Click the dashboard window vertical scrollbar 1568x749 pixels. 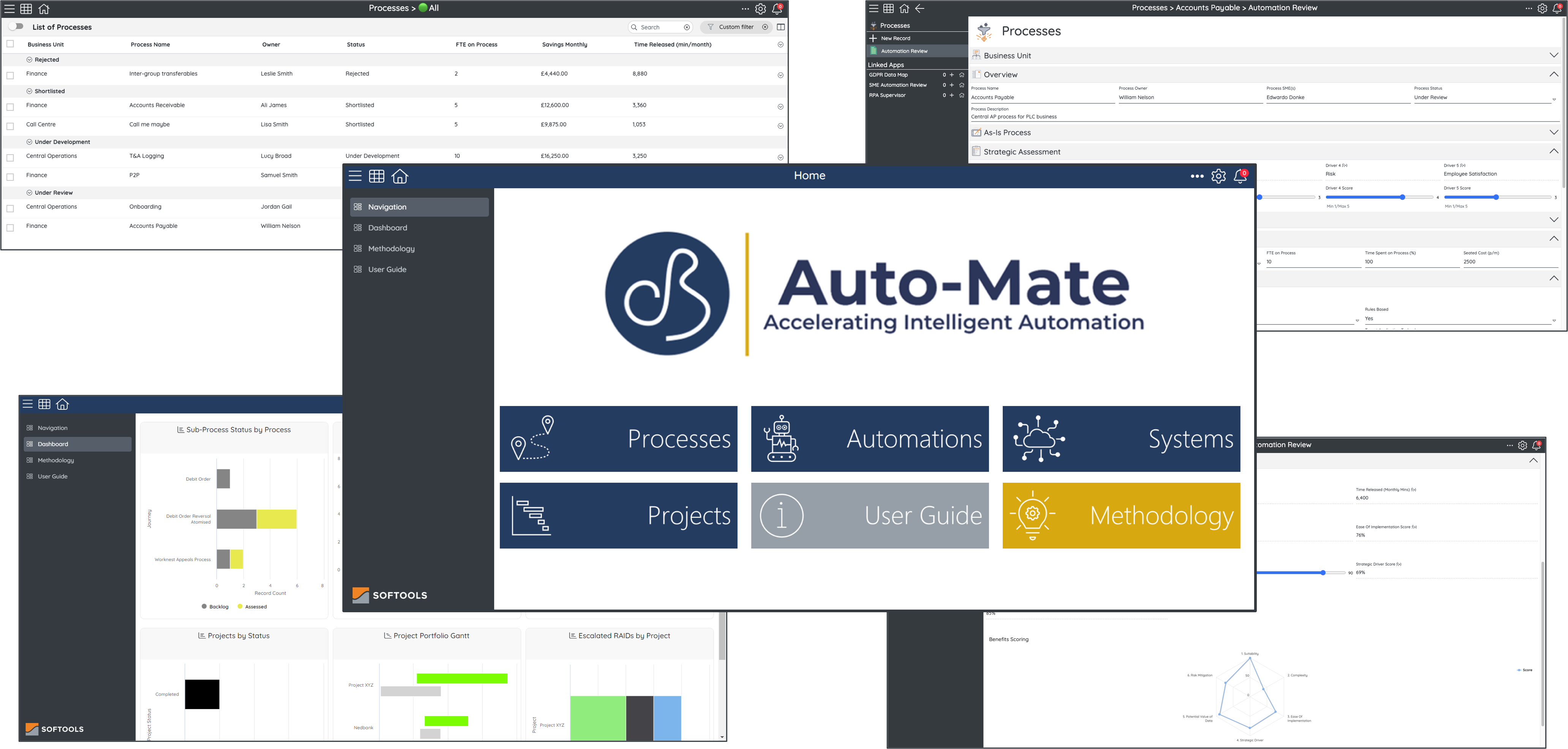[x=722, y=637]
